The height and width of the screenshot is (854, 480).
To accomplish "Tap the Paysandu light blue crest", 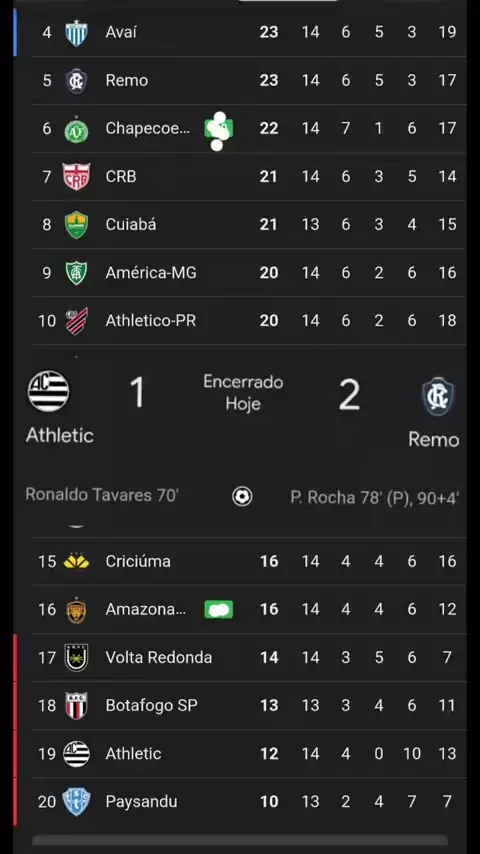I will point(76,801).
